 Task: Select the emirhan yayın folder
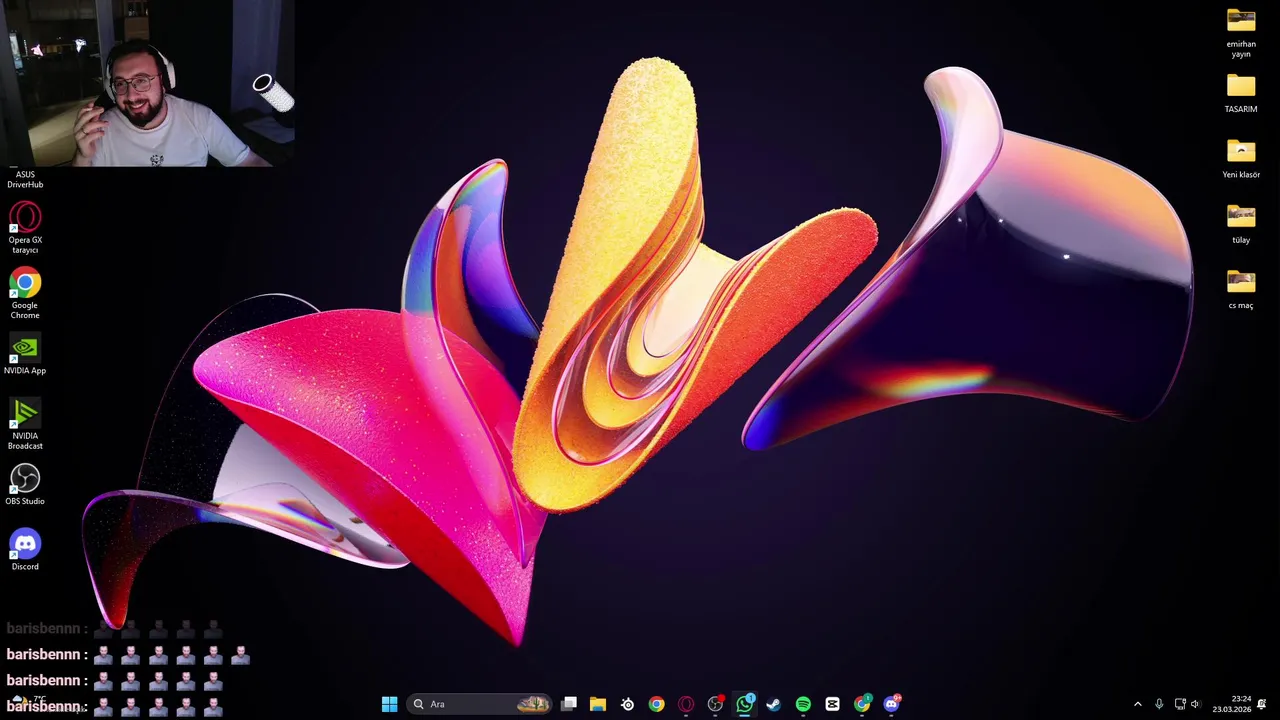[1241, 33]
